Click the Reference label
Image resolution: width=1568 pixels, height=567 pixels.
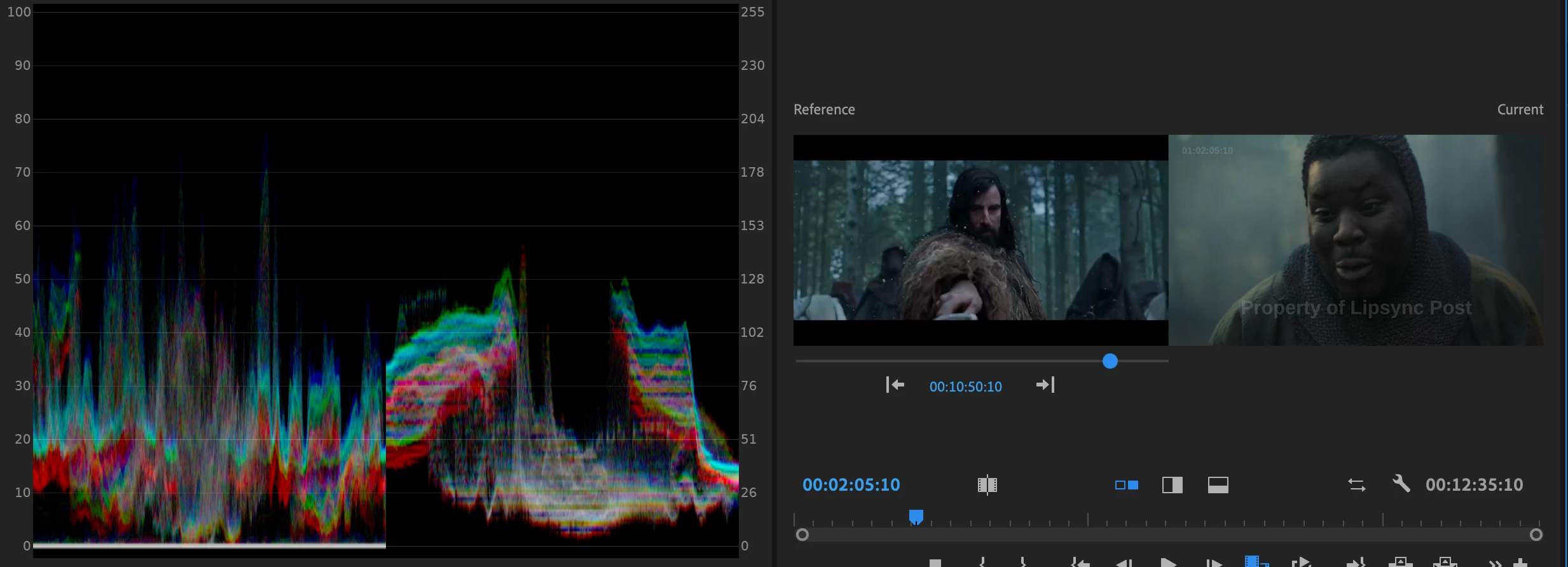point(824,109)
